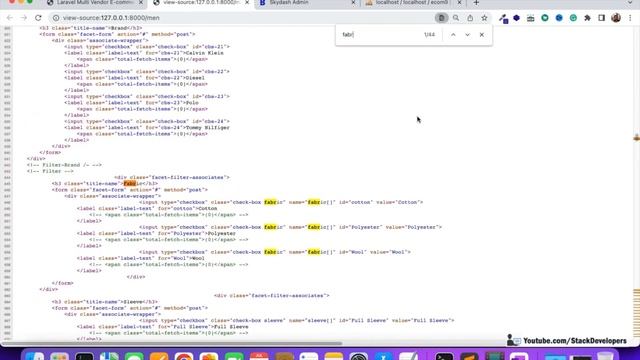Open the dark blue hexagon extension
The width and height of the screenshot is (640, 360).
(516, 18)
